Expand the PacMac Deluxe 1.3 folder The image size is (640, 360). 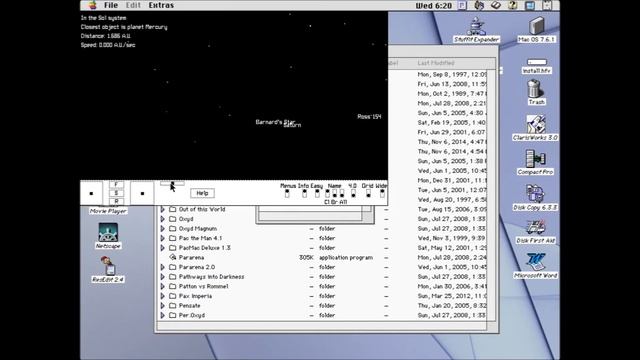pyautogui.click(x=162, y=248)
